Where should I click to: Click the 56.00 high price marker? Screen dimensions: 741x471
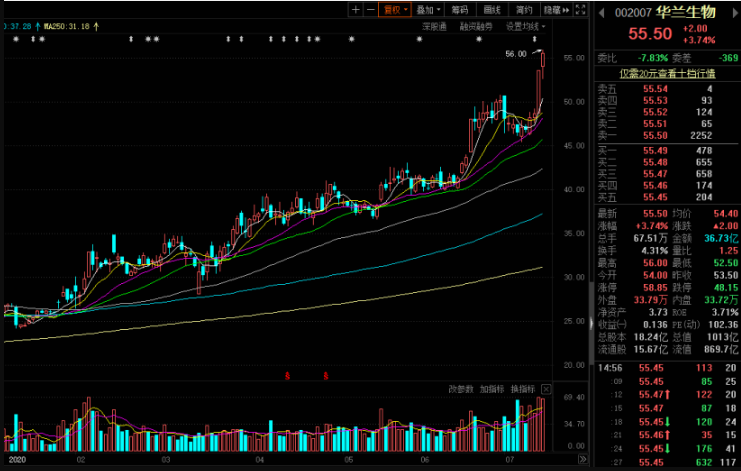pos(516,54)
